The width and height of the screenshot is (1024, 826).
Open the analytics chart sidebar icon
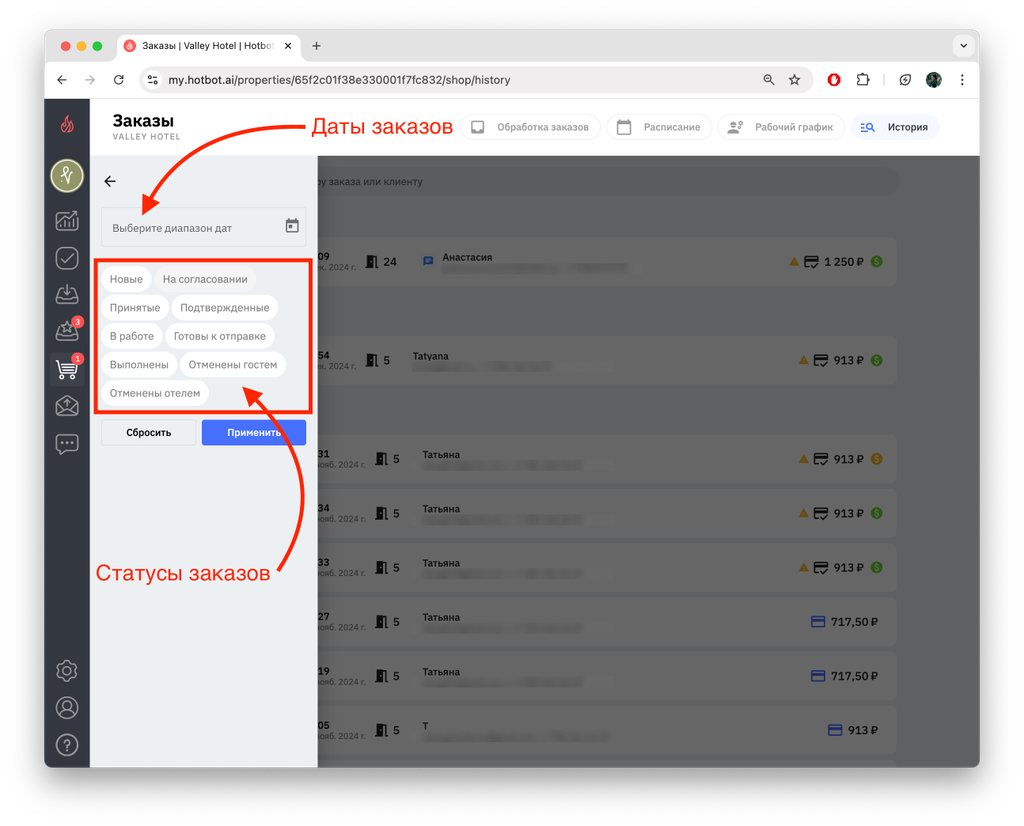click(x=67, y=221)
